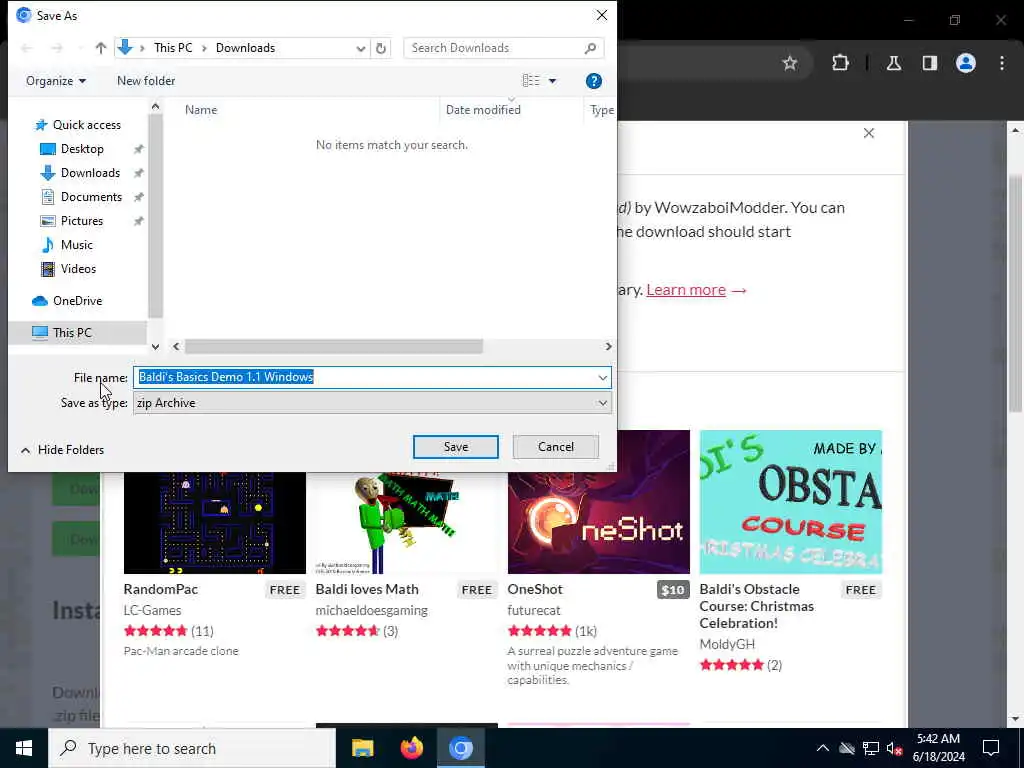Select Music in the navigation pane
The height and width of the screenshot is (768, 1024).
76,245
